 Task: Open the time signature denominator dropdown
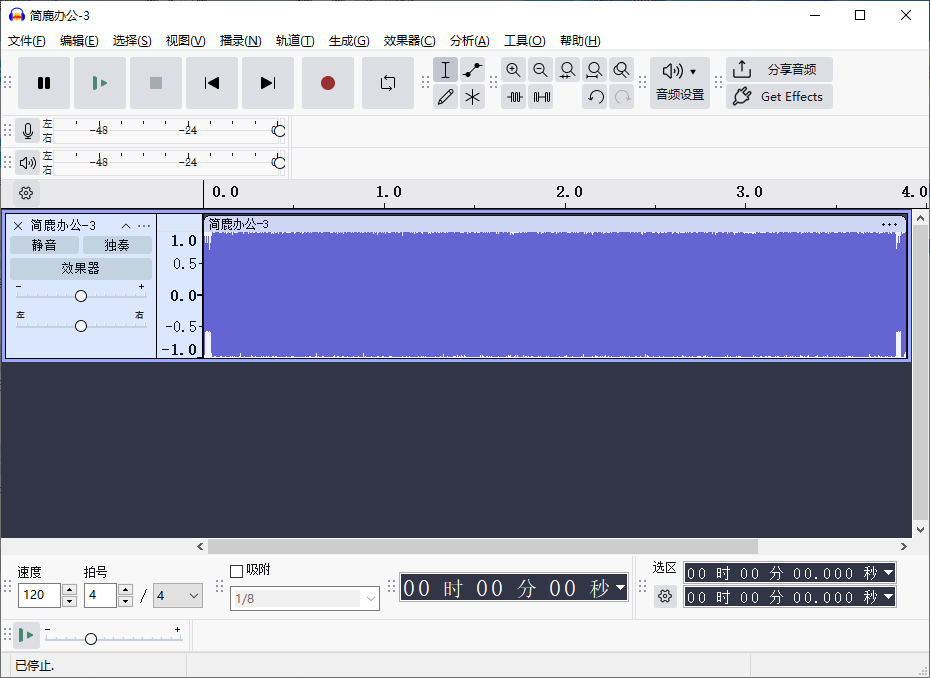[x=177, y=595]
